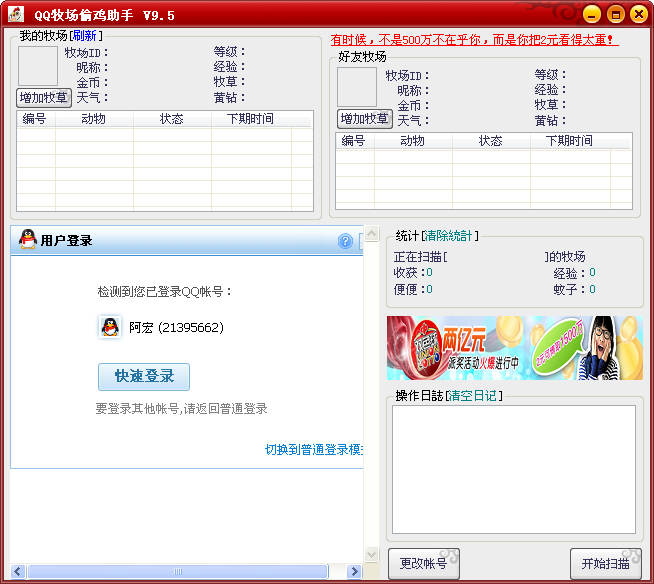
Task: Sort my ranch table by 动物
Action: tap(94, 119)
